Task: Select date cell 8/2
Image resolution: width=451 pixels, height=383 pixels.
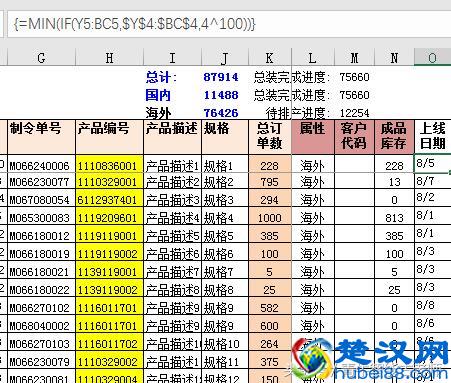Action: [x=432, y=199]
